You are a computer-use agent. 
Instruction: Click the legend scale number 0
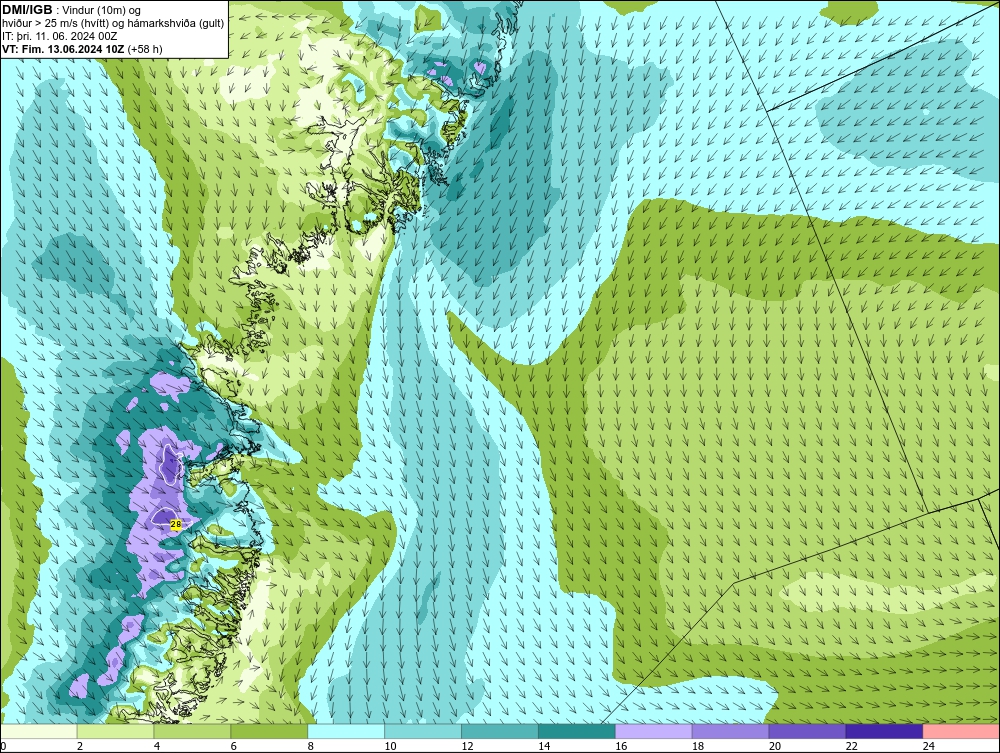[x=3, y=746]
